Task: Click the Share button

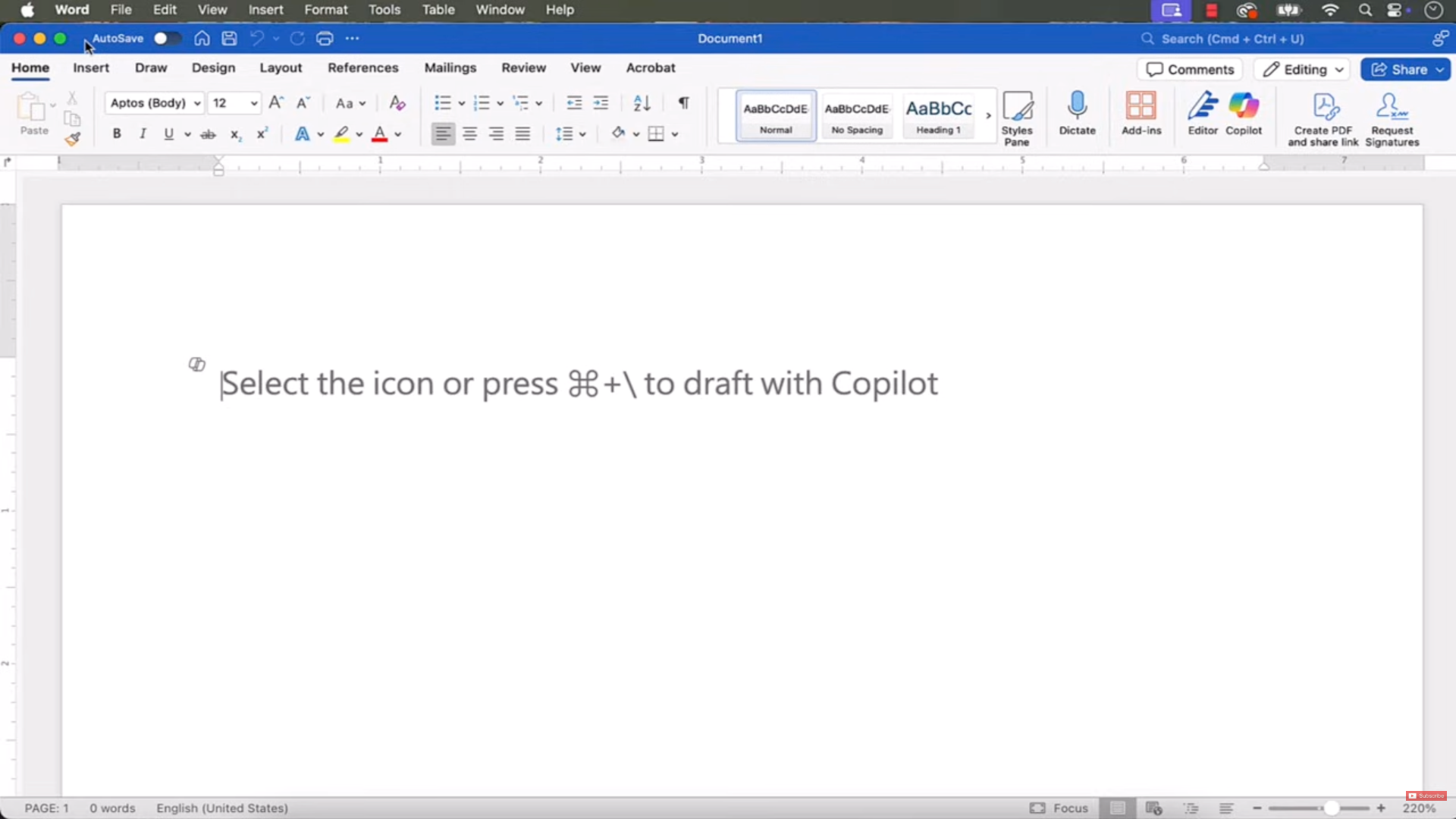Action: (x=1400, y=70)
